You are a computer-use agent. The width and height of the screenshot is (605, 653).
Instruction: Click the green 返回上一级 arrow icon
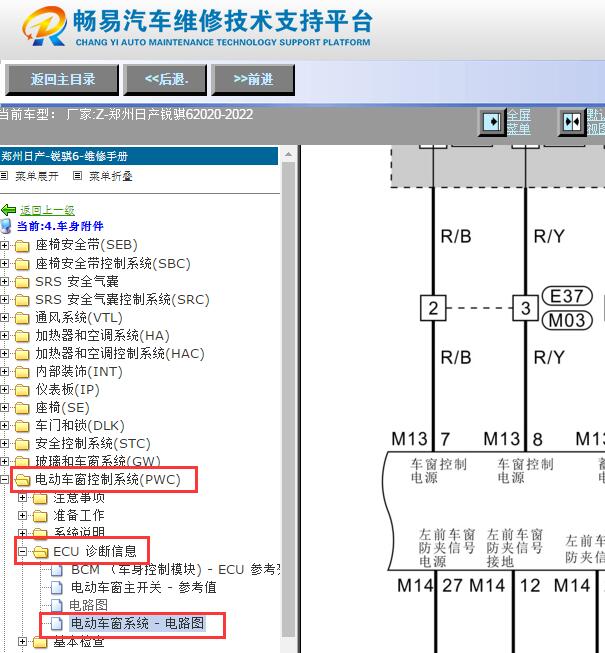pos(8,210)
